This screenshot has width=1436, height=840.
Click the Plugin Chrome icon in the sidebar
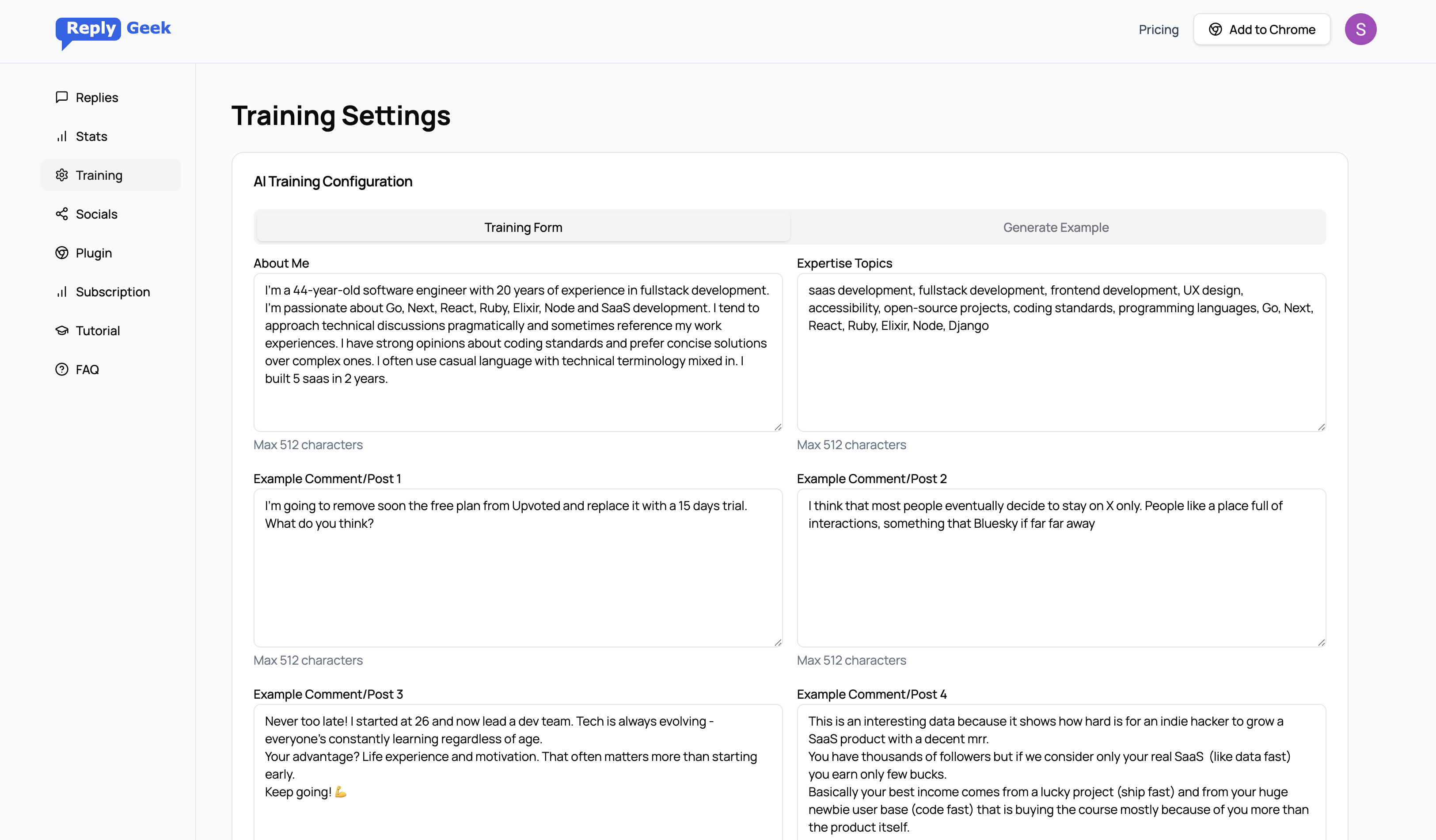coord(61,253)
